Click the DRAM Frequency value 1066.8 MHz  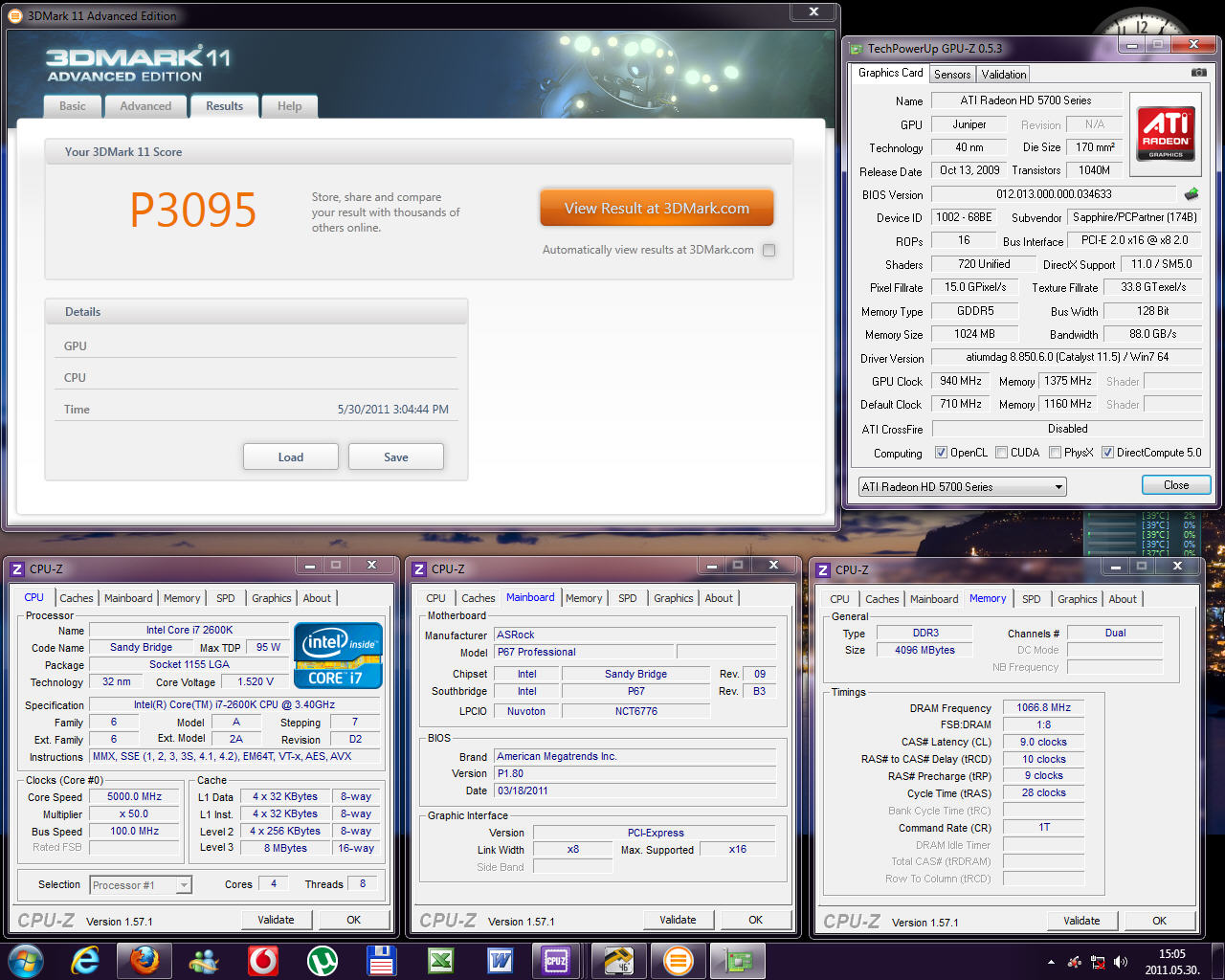pos(1043,707)
